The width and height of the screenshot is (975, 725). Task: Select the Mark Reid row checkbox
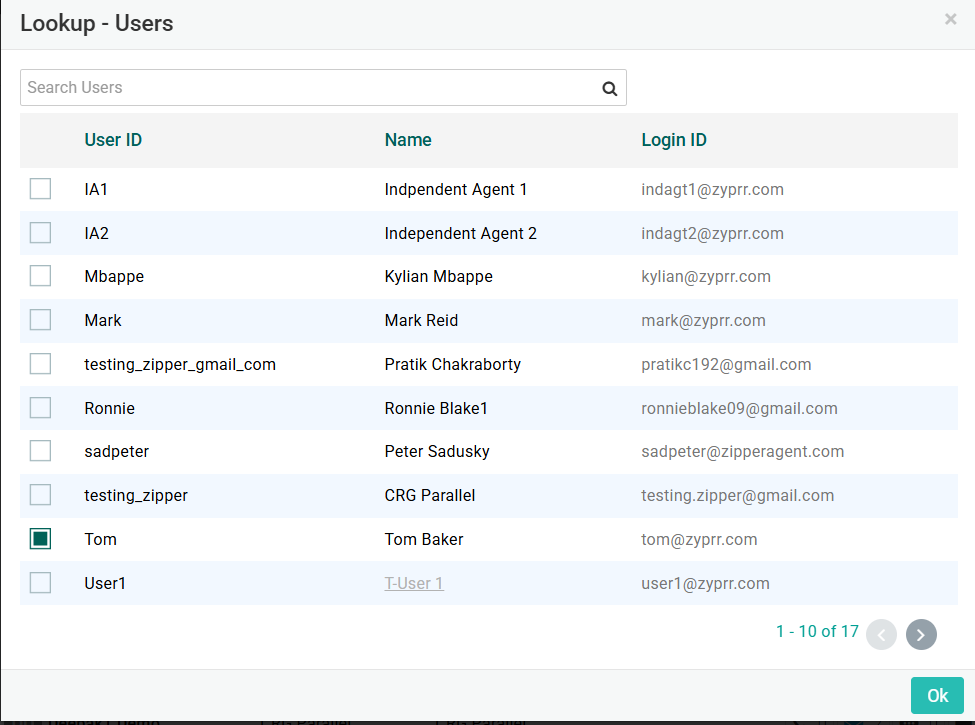40,320
